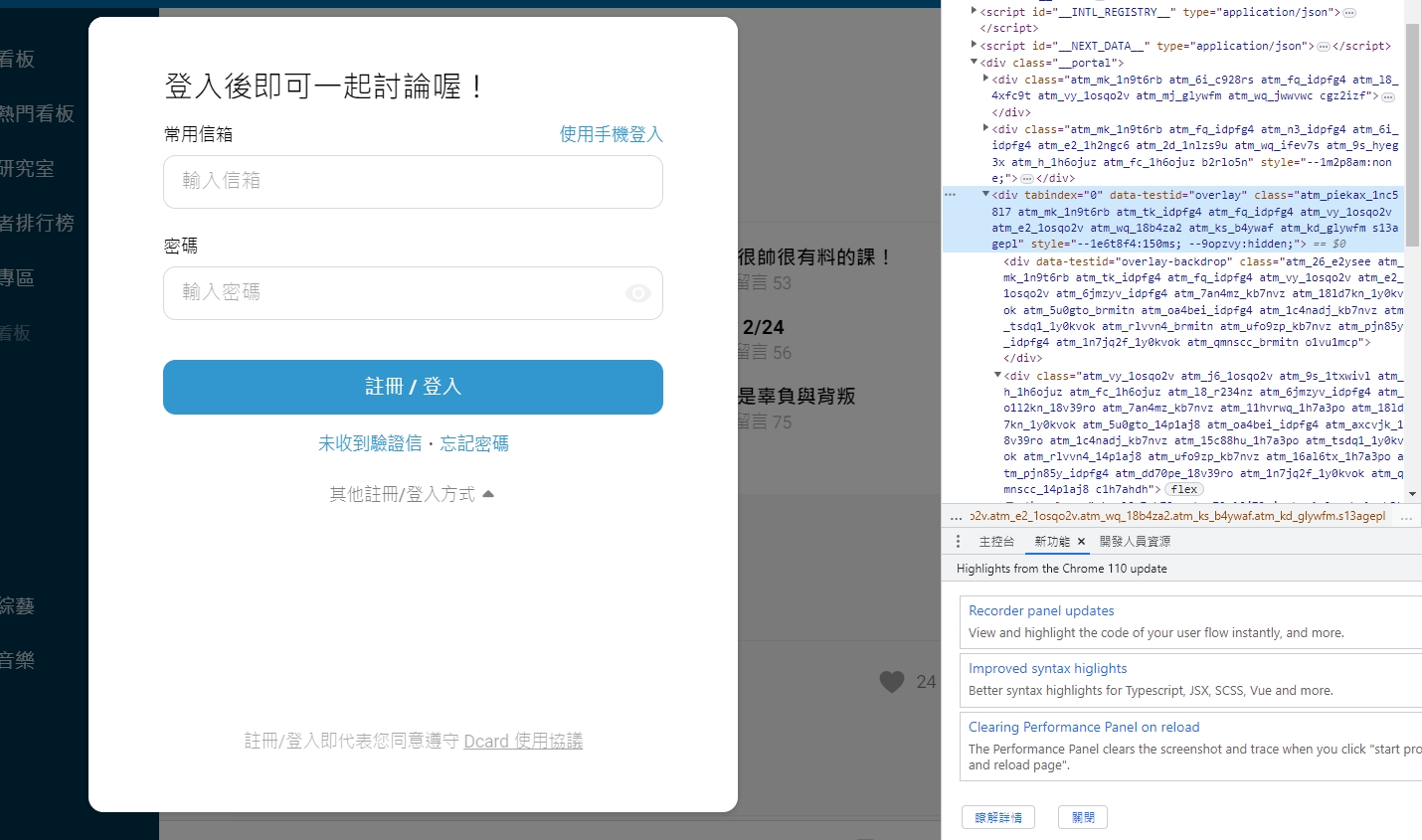Open 研究室 in the background sidebar
The height and width of the screenshot is (840, 1422).
(x=27, y=168)
